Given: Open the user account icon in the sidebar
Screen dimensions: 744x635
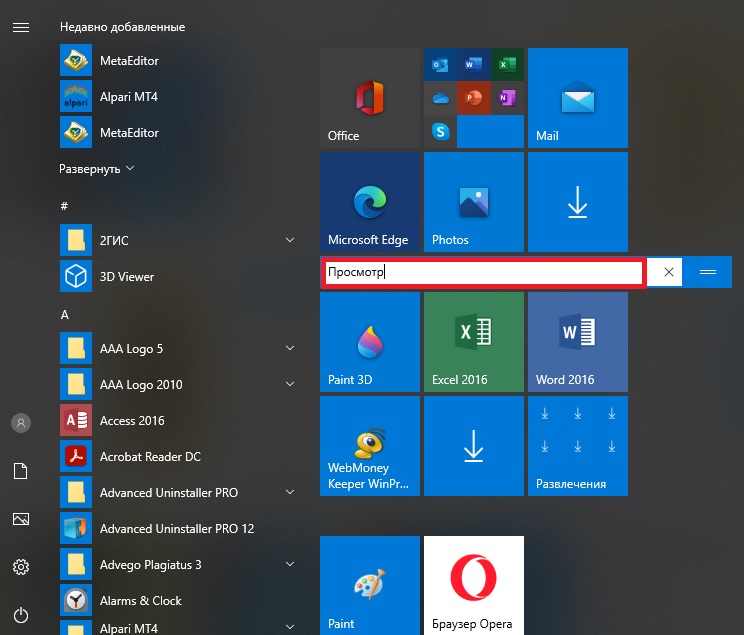Looking at the screenshot, I should (x=21, y=423).
